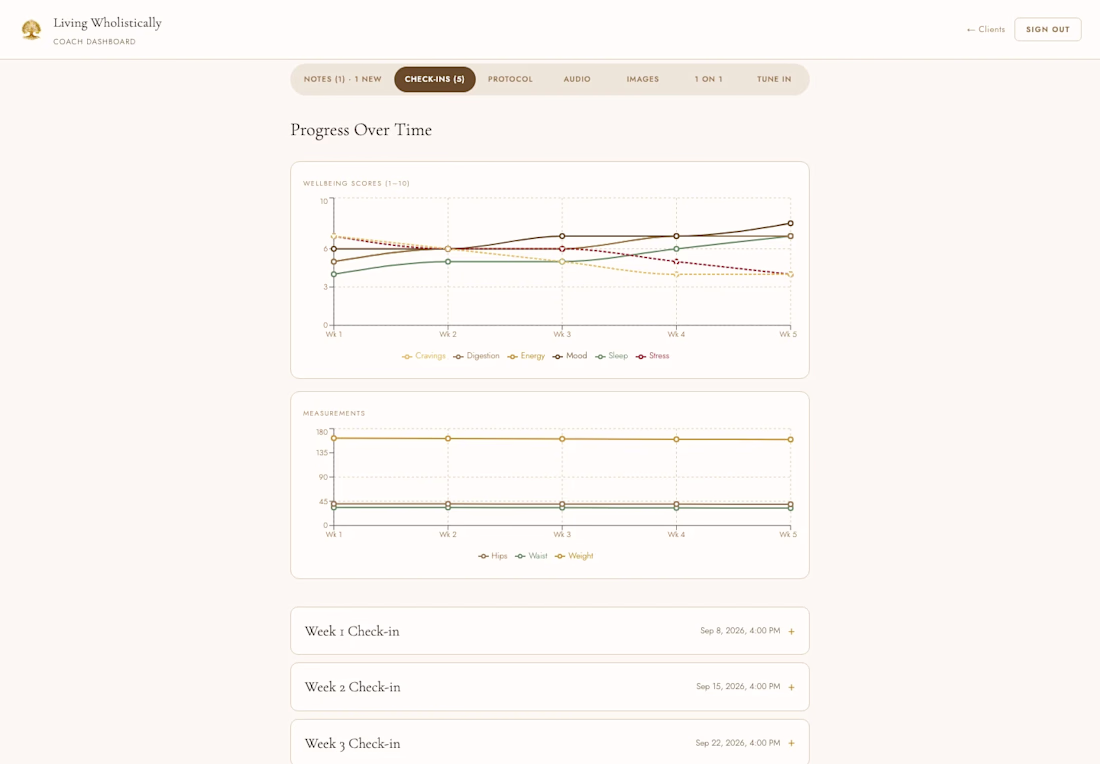This screenshot has width=1100, height=764.
Task: Click the "Week 1 Check-in" title
Action: tap(352, 631)
